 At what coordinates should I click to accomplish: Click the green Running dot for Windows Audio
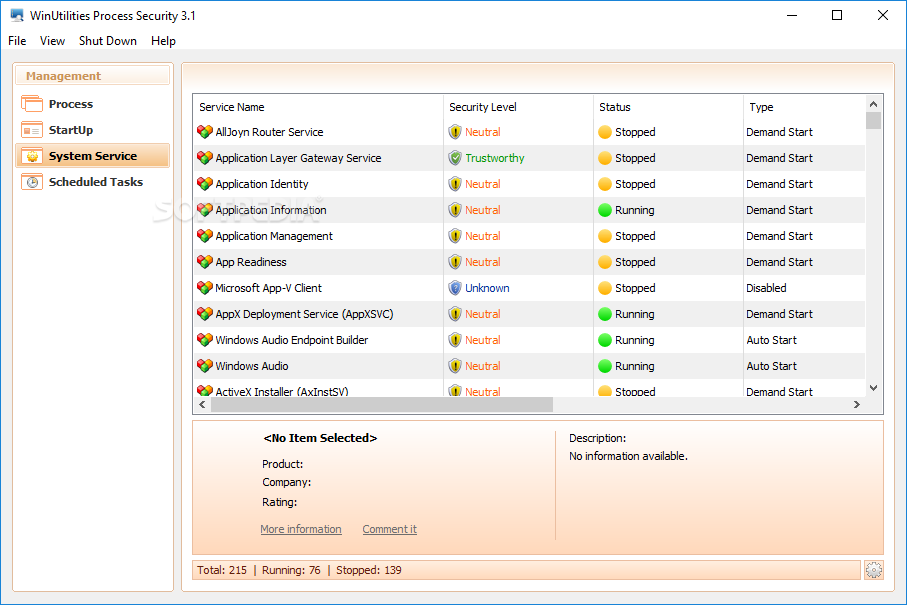point(605,366)
